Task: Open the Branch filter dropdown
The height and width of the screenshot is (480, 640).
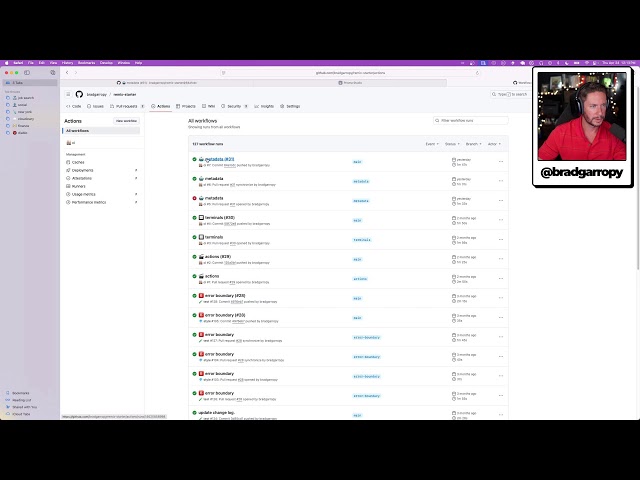Action: click(x=473, y=144)
